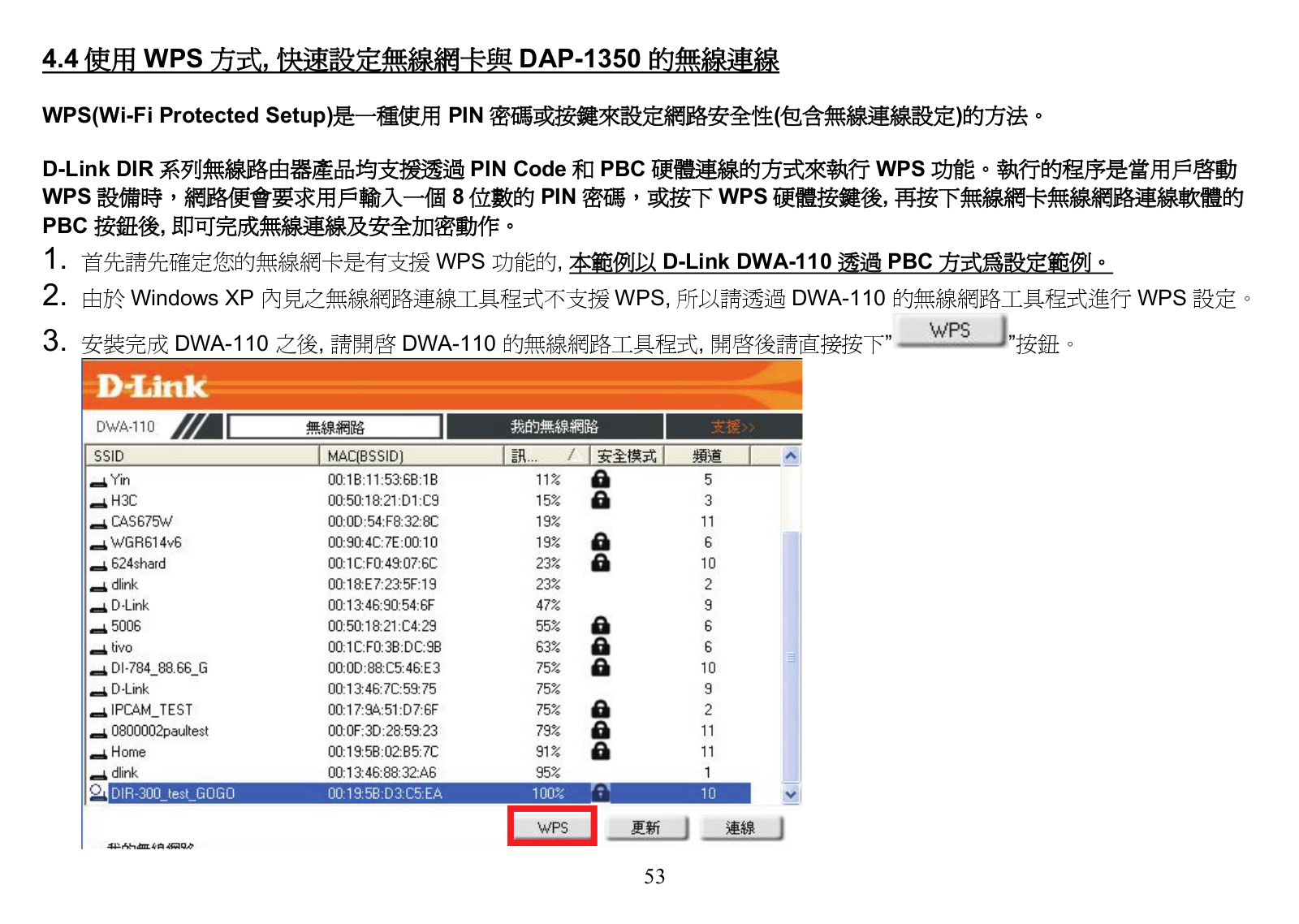Sort by the signal strength column header
1299x924 pixels.
pyautogui.click(x=546, y=456)
